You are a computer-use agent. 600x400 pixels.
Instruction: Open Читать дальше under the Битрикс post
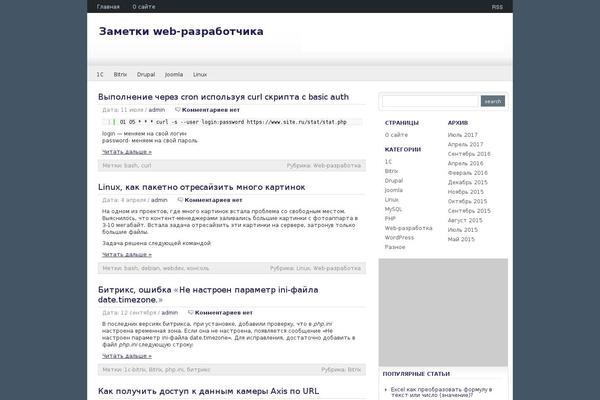coord(127,356)
